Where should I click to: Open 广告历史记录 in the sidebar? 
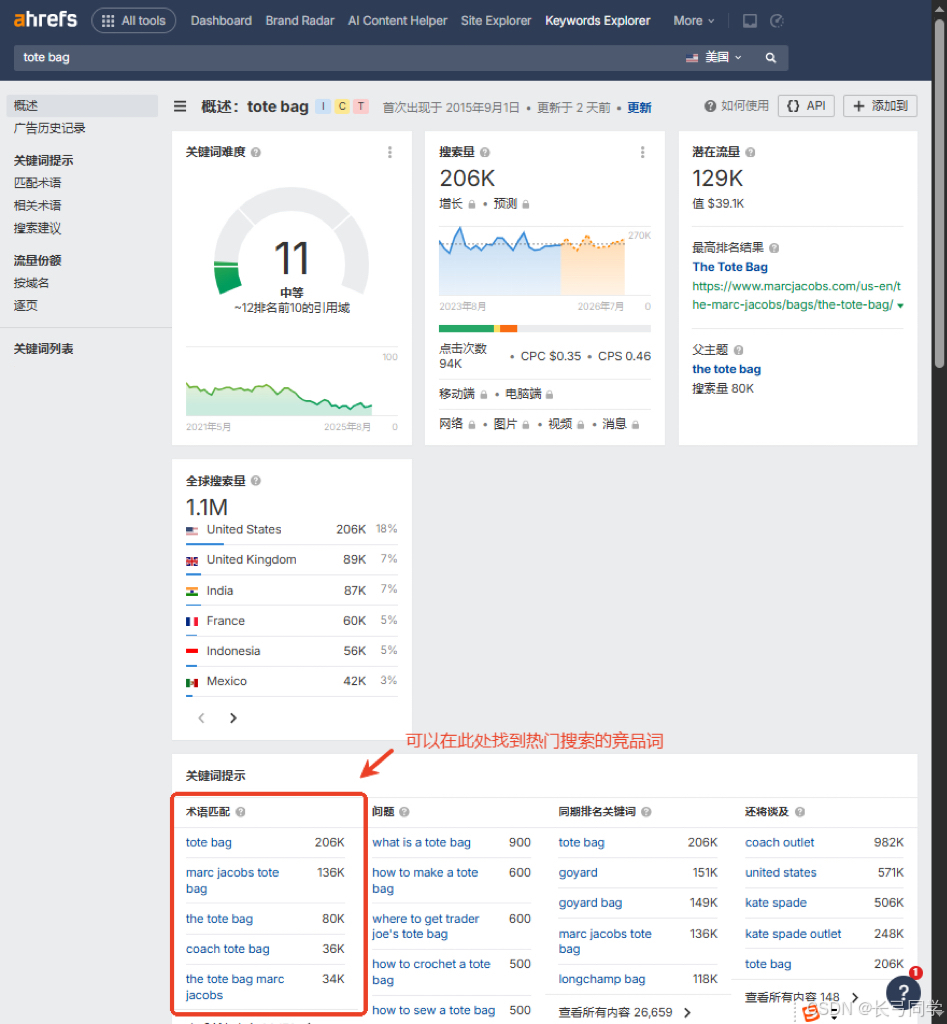tap(50, 128)
